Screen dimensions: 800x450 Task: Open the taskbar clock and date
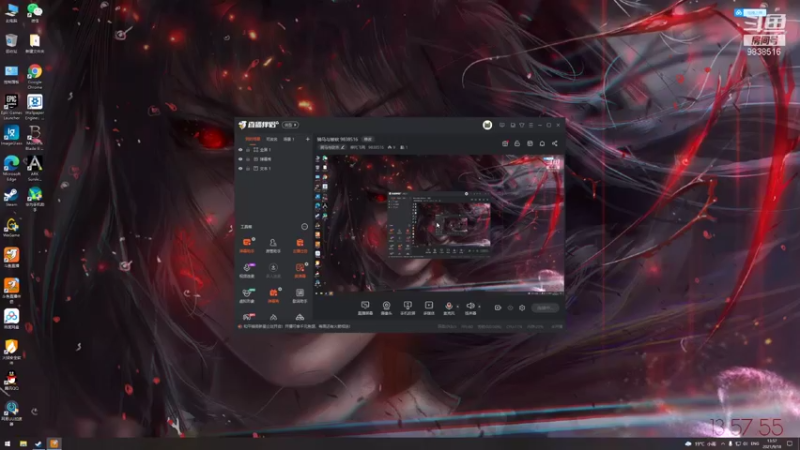pos(772,444)
